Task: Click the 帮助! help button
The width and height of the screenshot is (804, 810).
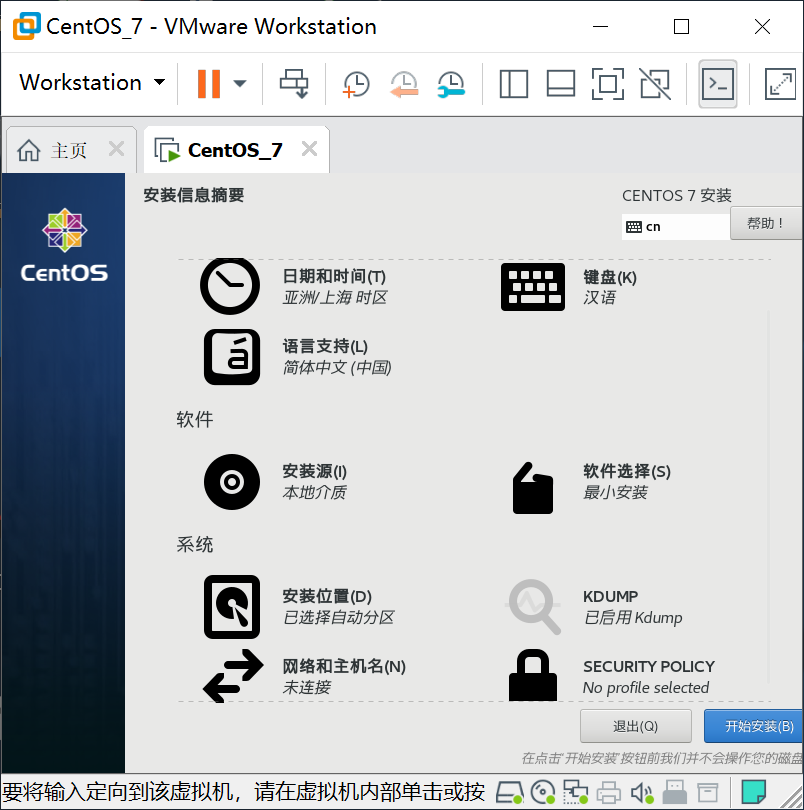Action: (x=766, y=223)
